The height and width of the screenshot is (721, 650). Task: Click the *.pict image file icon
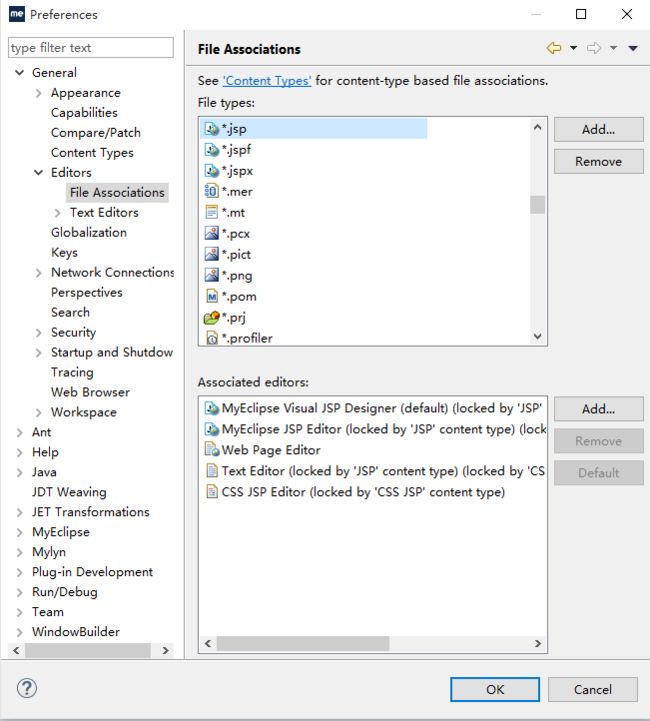[x=211, y=254]
